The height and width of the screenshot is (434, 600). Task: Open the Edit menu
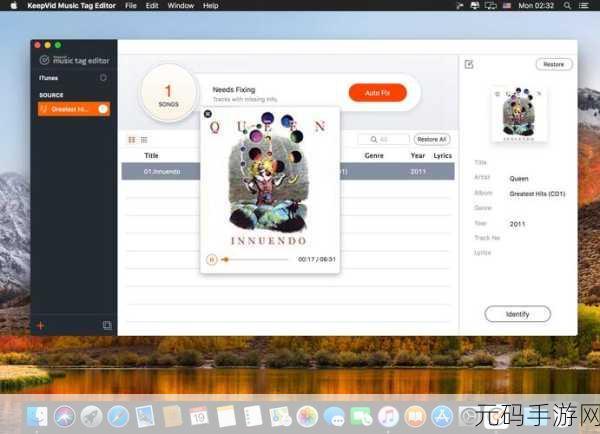[152, 5]
